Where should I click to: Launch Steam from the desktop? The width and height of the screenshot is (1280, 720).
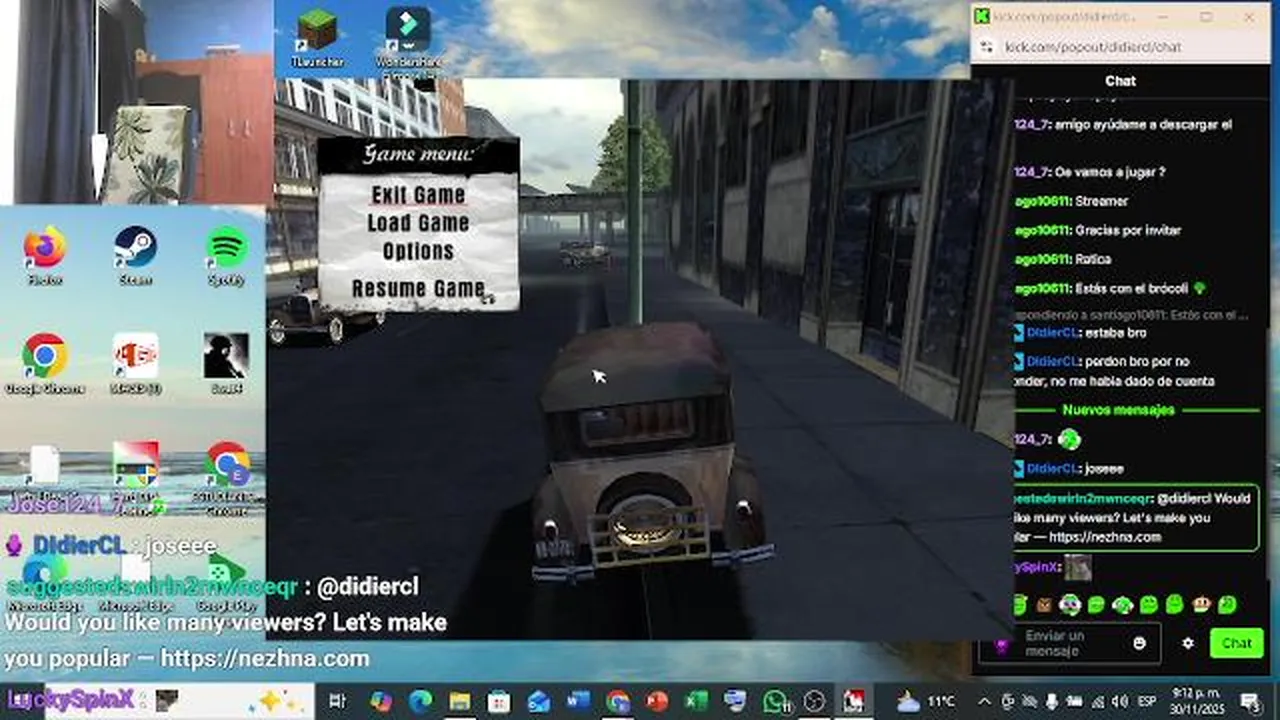(x=135, y=255)
